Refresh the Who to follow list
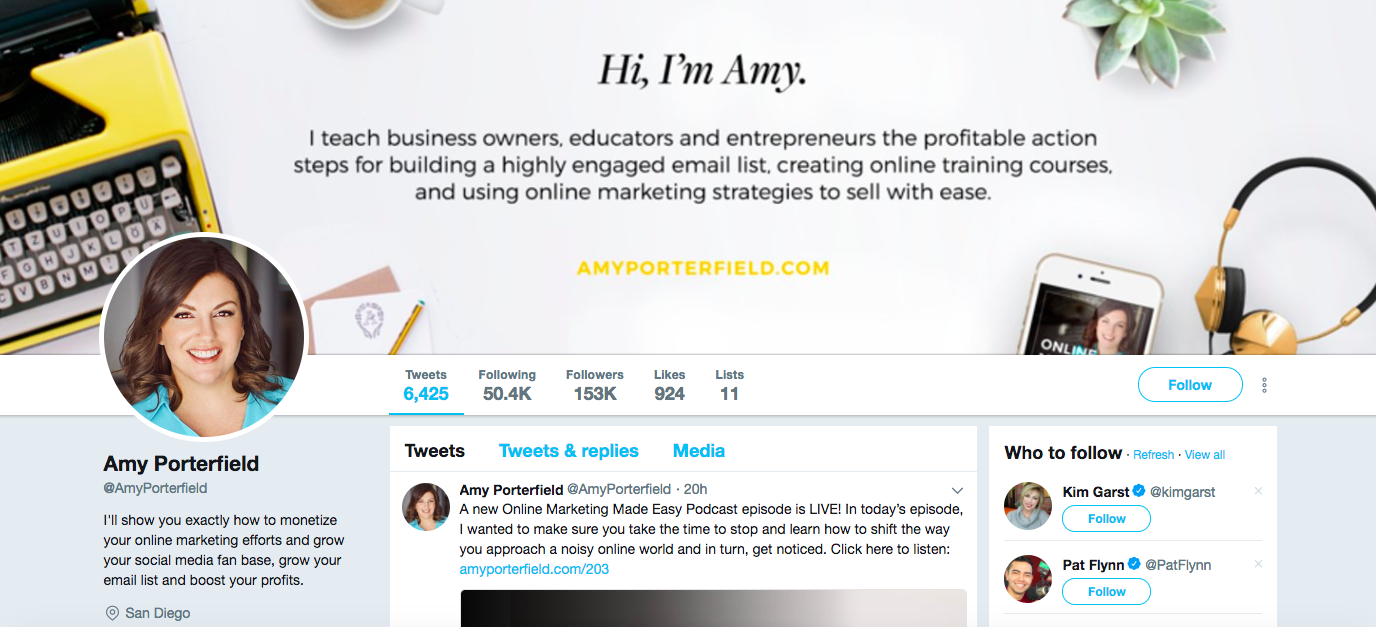The image size is (1376, 627). coord(1153,455)
